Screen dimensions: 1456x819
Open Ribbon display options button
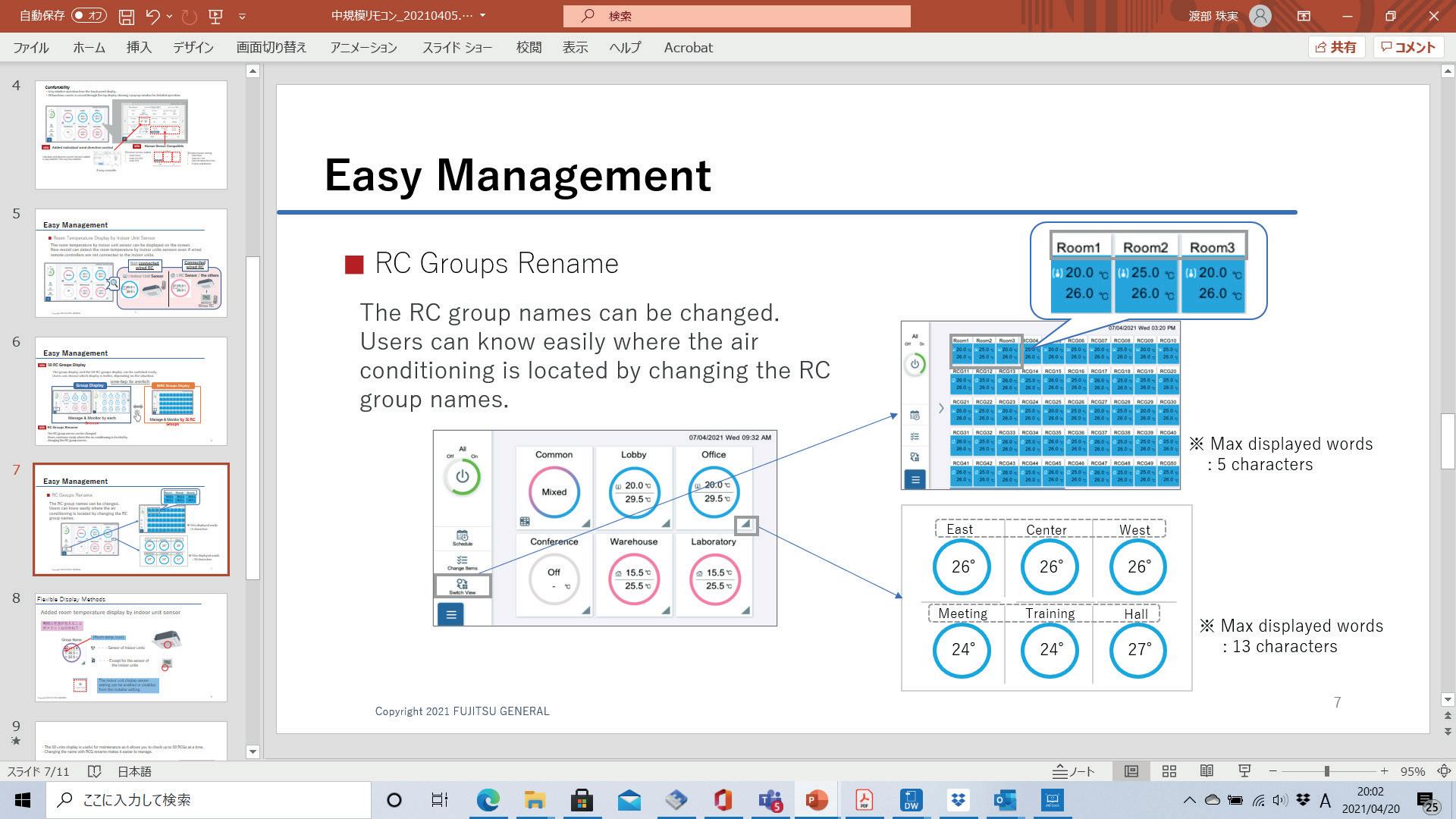click(x=1304, y=16)
